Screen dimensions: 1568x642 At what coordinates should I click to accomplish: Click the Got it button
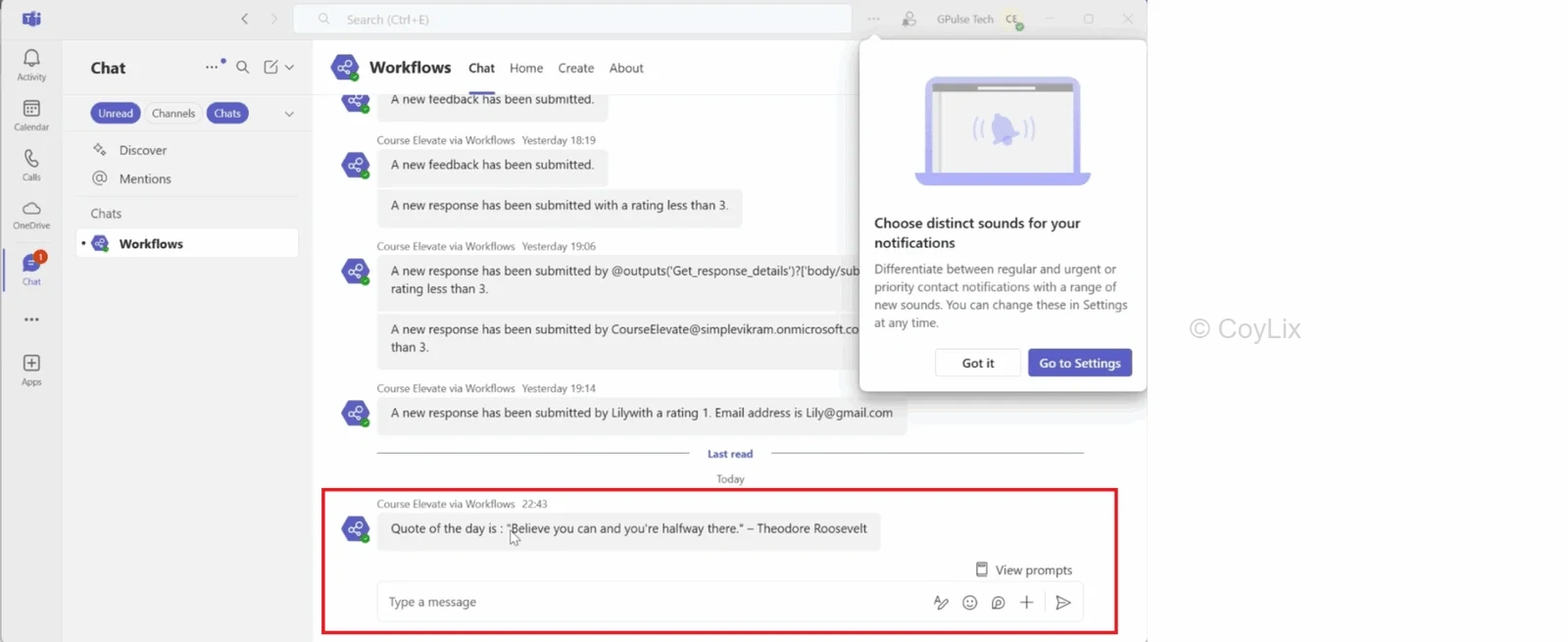coord(978,363)
